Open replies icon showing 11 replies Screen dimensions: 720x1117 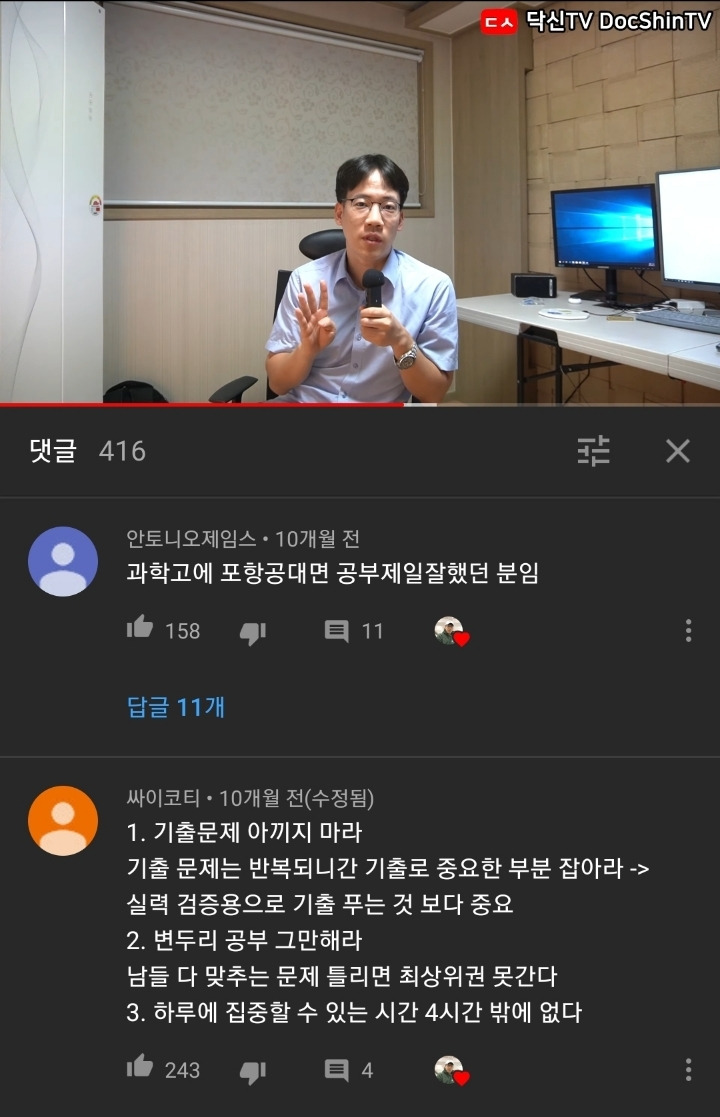click(337, 630)
